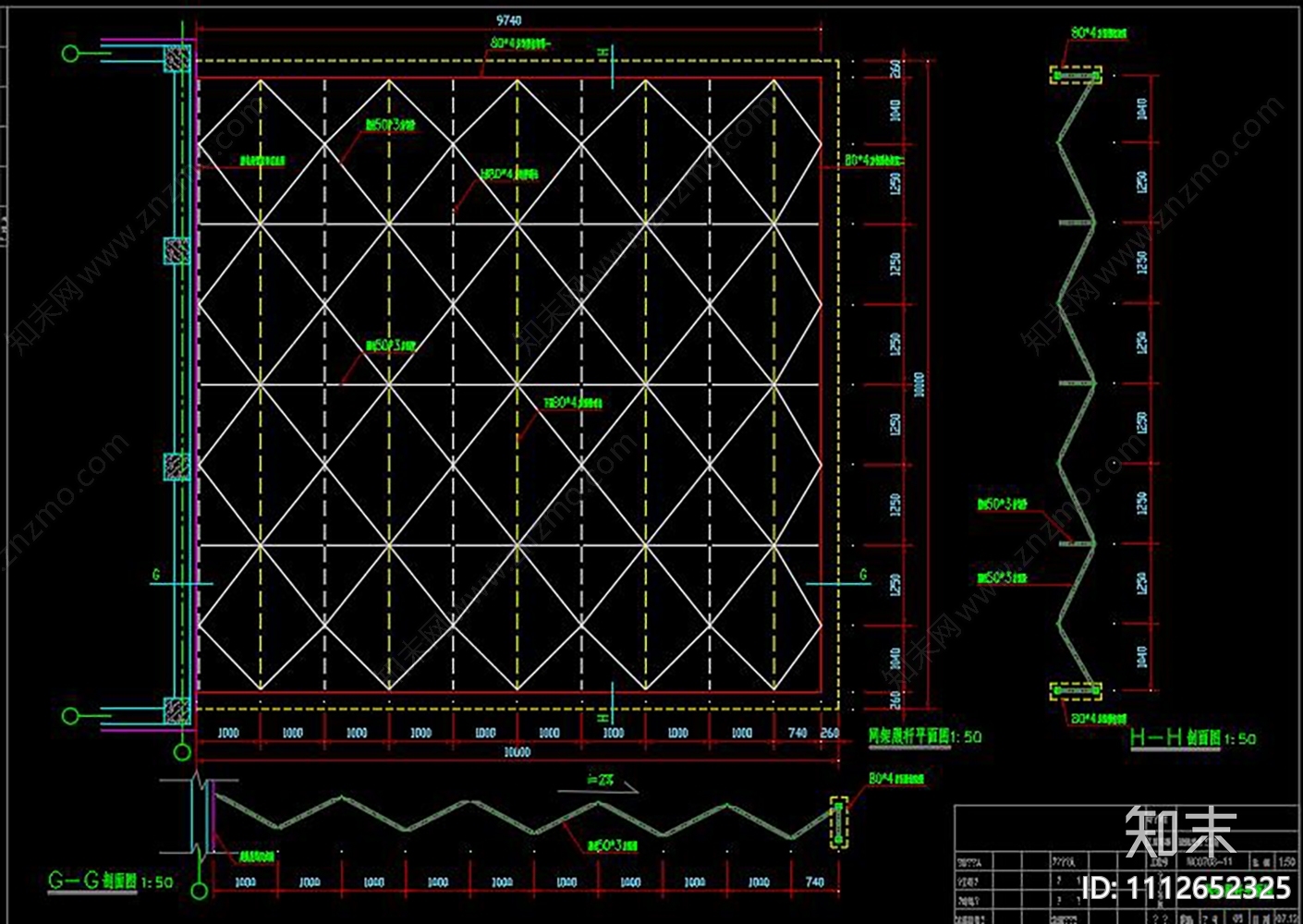Click the top H section cut marker
This screenshot has width=1303, height=924.
(x=603, y=54)
